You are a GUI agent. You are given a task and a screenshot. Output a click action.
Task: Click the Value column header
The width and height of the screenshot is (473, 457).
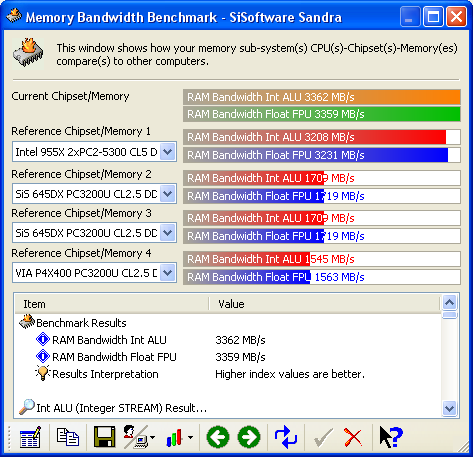click(324, 304)
